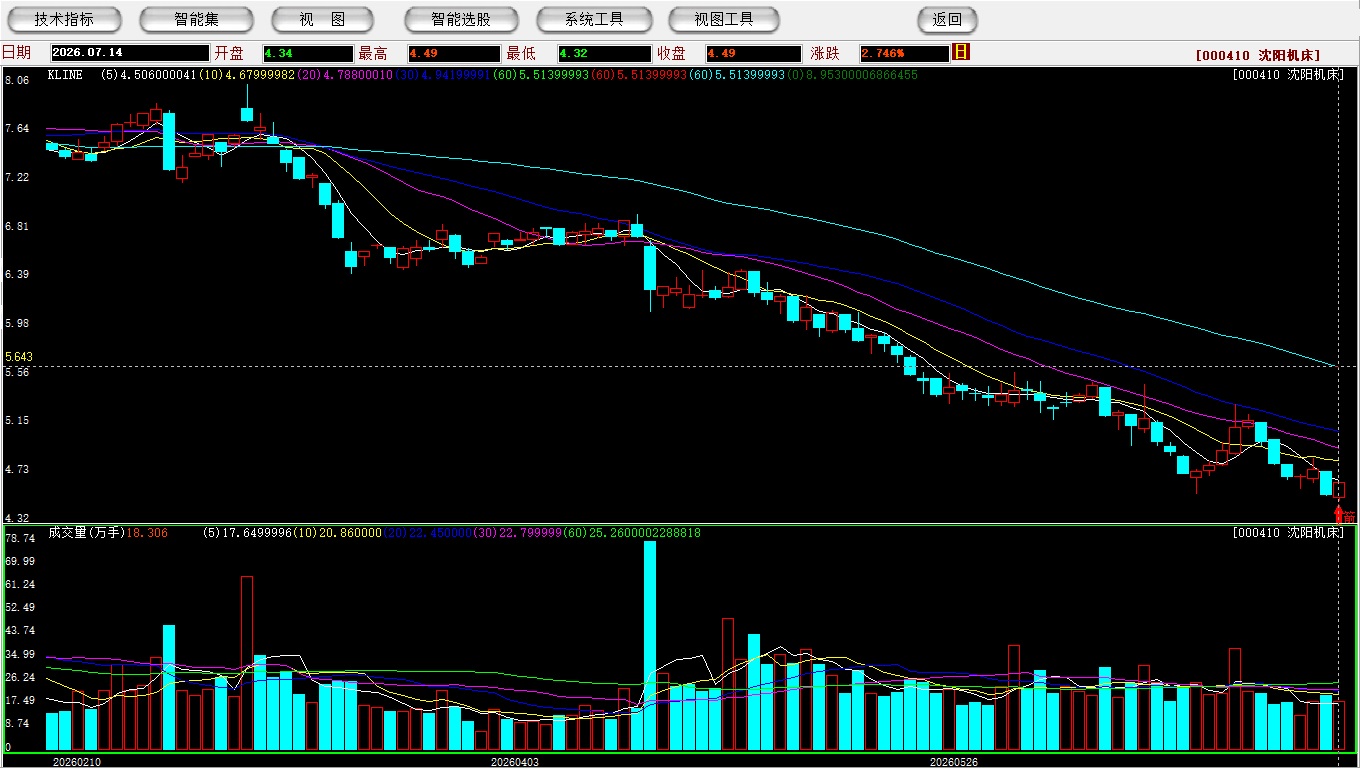Click the 5.15 price axis label

coord(16,421)
